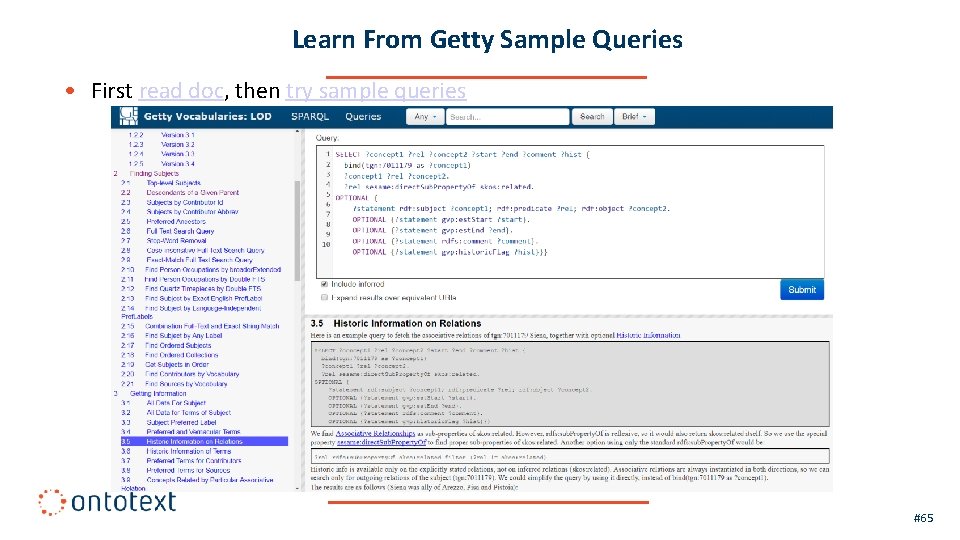Open 'Historic Information of Terms' query
Screen dimensions: 960x540
click(190, 451)
